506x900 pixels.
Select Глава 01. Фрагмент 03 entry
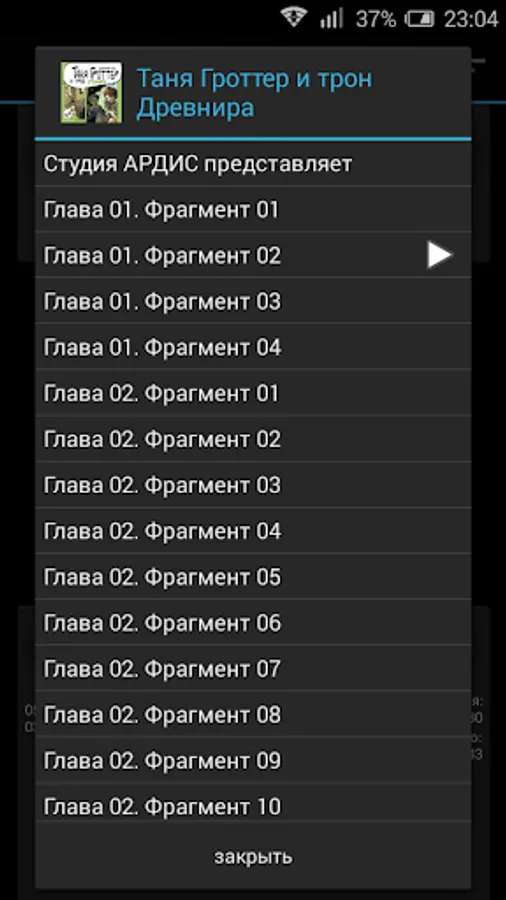click(253, 301)
